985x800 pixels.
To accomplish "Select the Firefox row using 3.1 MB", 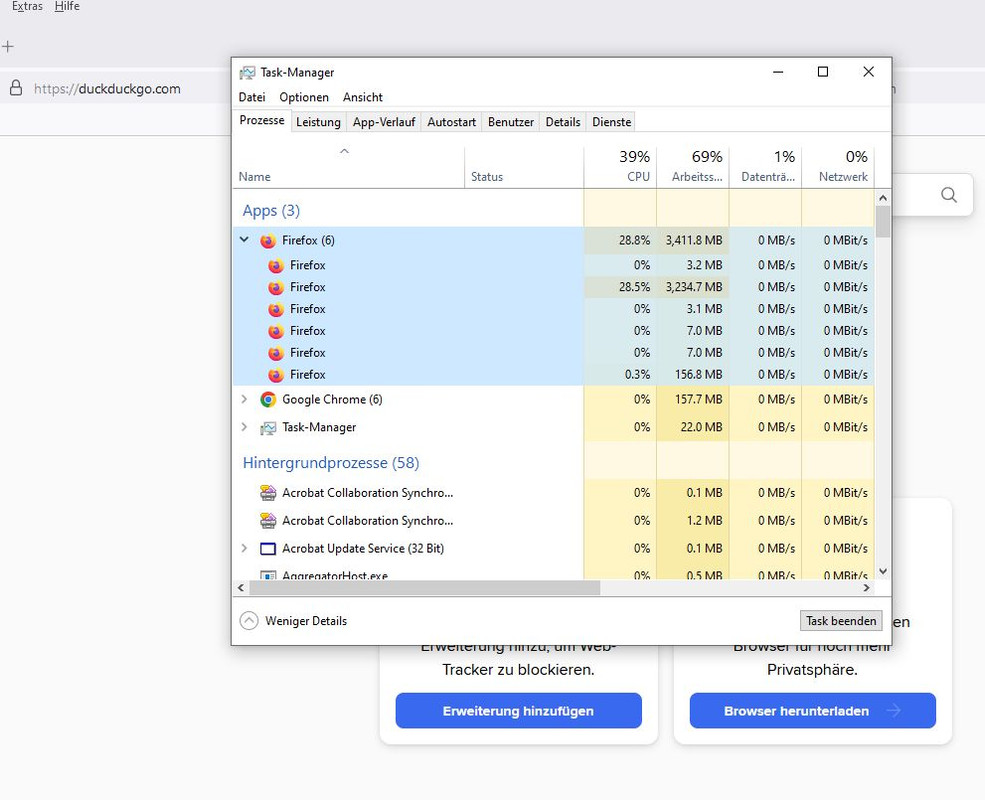I will click(x=553, y=309).
